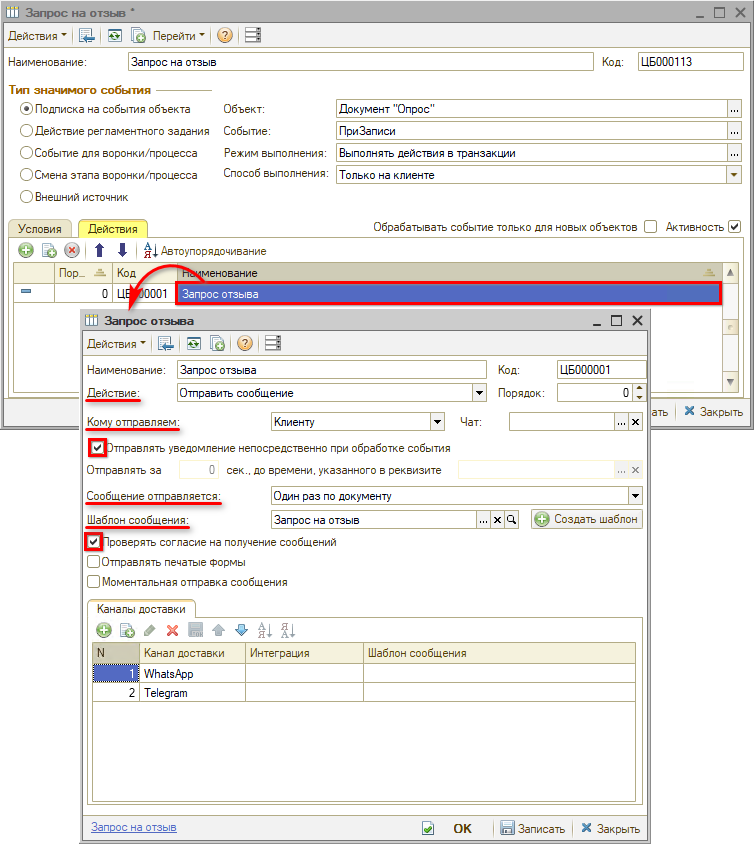Click the copy-element icon in the main window toolbar
The width and height of the screenshot is (754, 844).
(138, 36)
